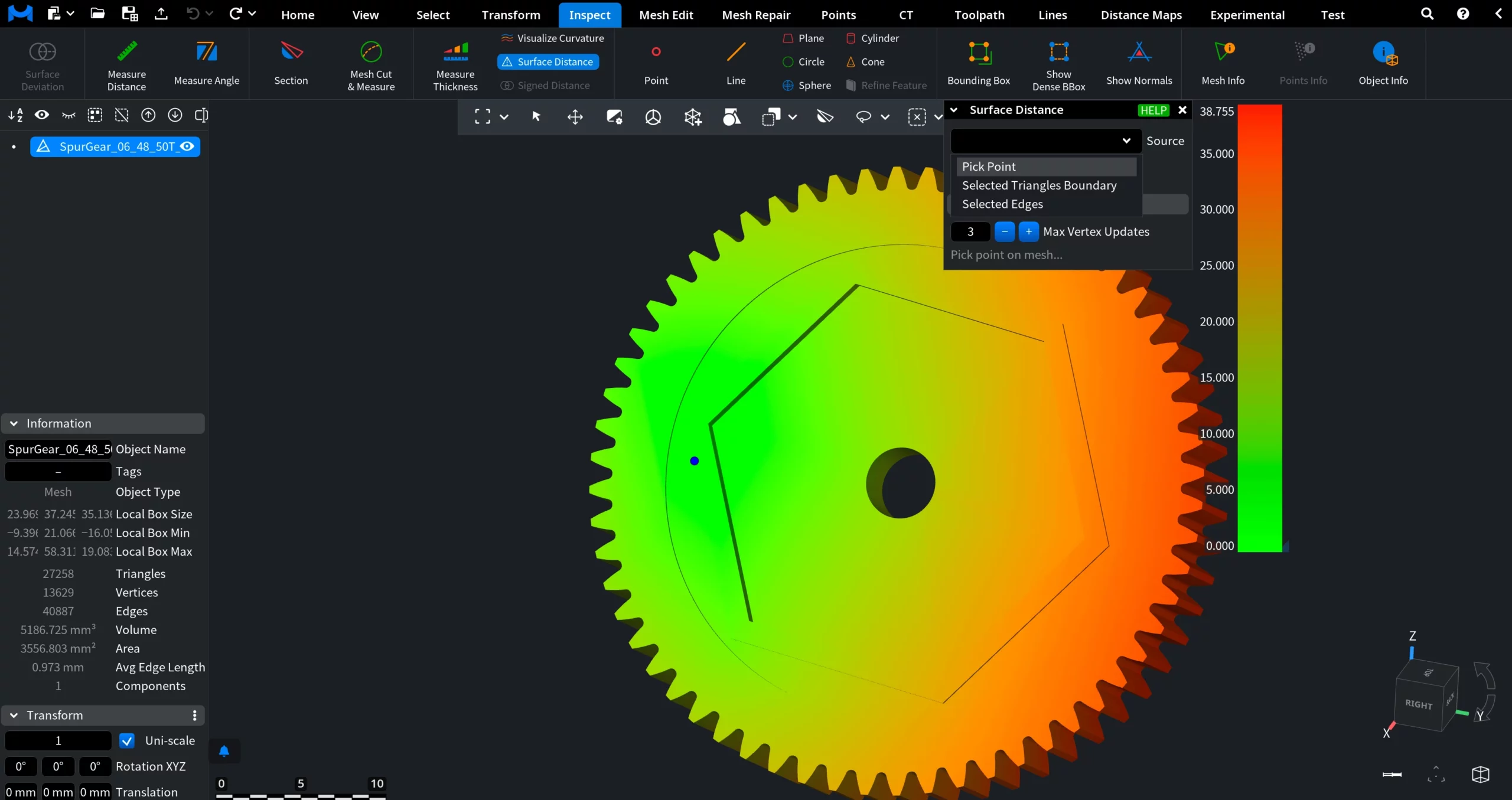Open the Mesh Info panel
This screenshot has height=800, width=1512.
pos(1223,62)
